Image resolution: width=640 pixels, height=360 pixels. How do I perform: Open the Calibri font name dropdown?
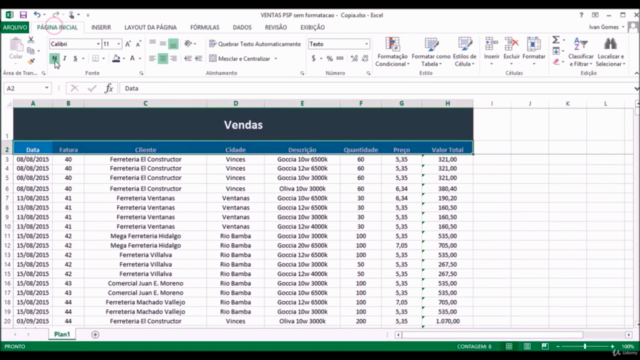pos(98,44)
